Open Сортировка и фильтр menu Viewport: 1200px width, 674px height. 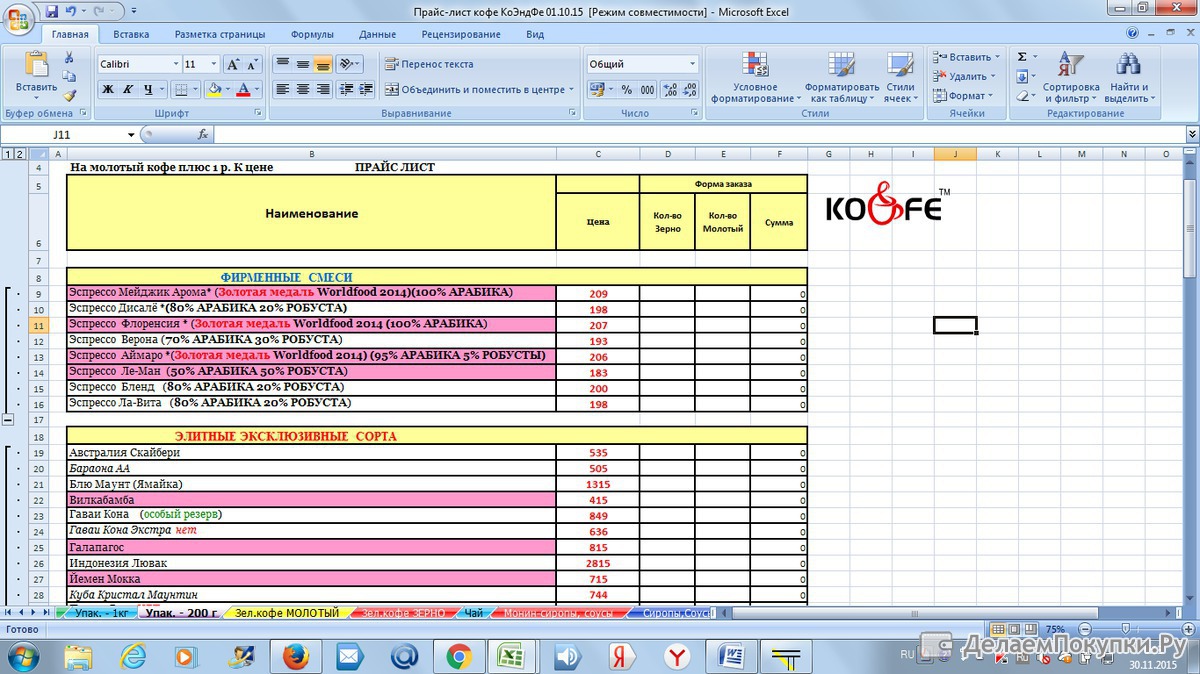click(x=1071, y=78)
